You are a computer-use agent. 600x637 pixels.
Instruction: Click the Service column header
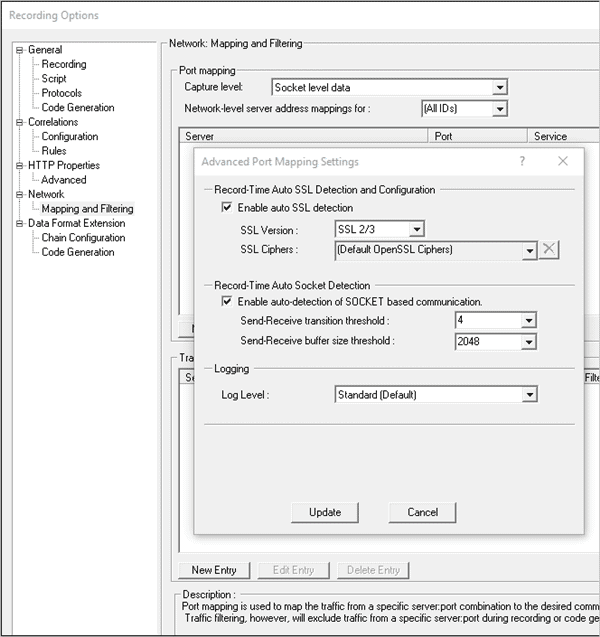564,136
